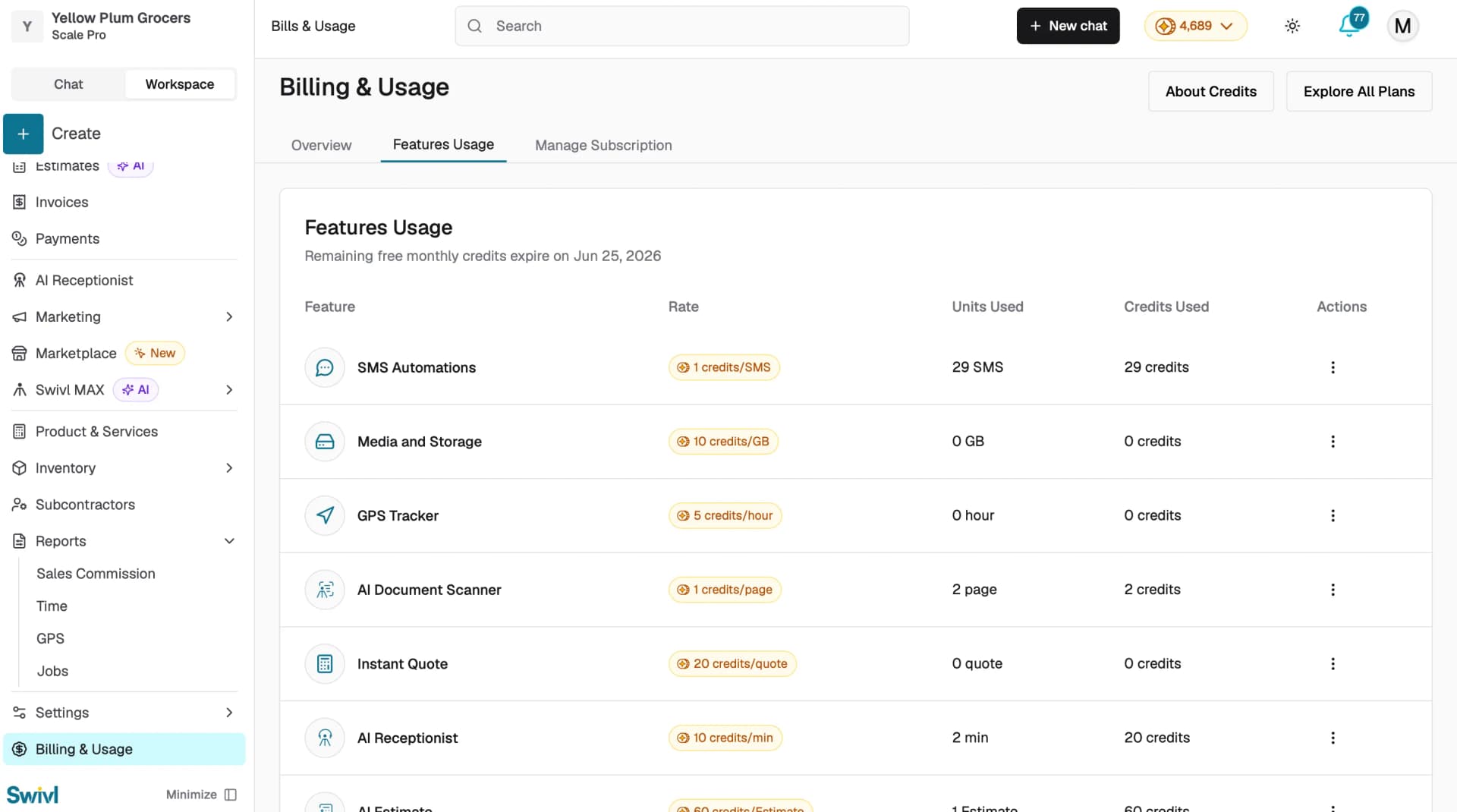The height and width of the screenshot is (812, 1457).
Task: Click the AI Receptionist row icon
Action: pyautogui.click(x=325, y=738)
